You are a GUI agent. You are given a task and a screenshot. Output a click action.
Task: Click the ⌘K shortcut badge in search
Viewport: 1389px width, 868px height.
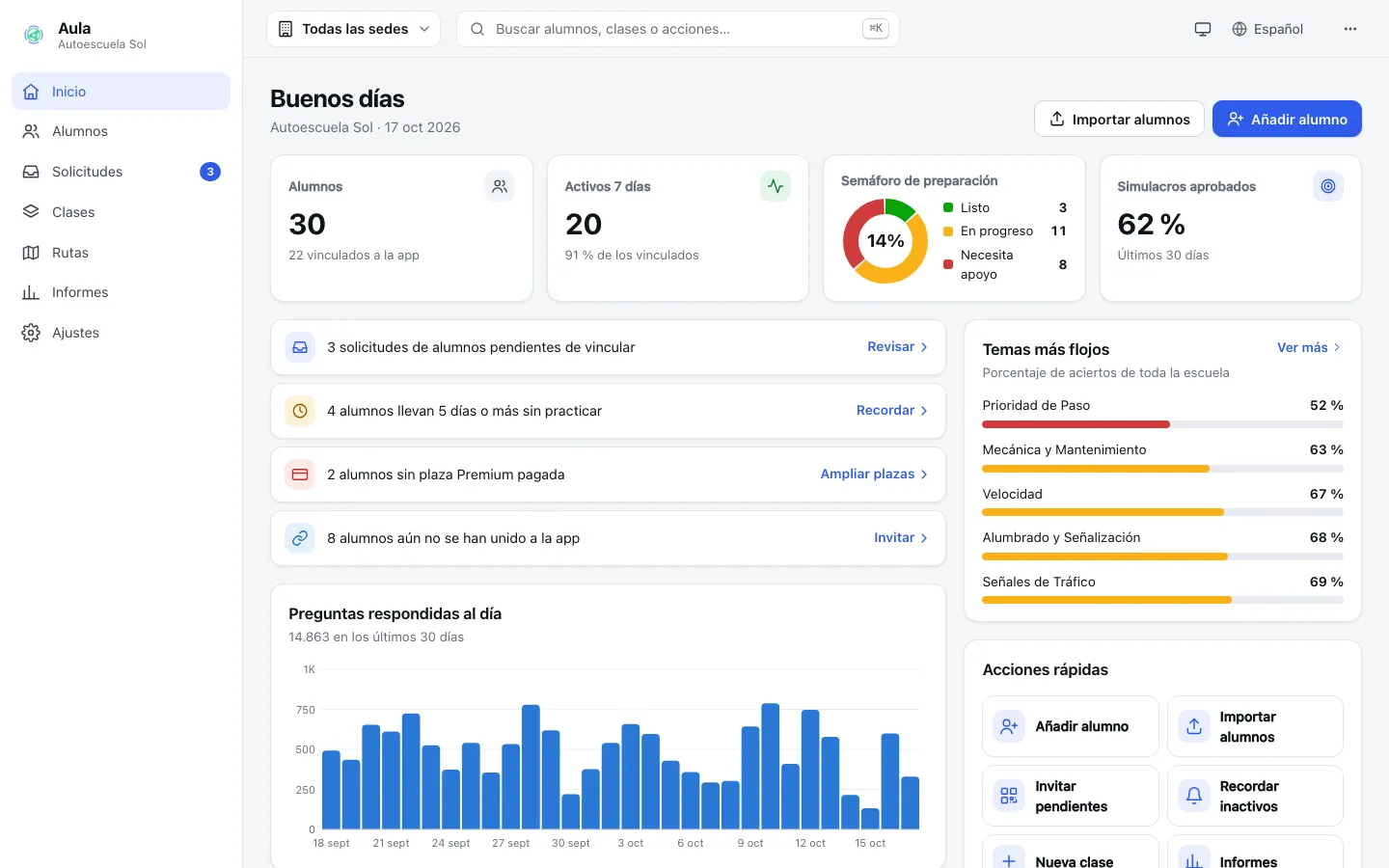pyautogui.click(x=876, y=29)
